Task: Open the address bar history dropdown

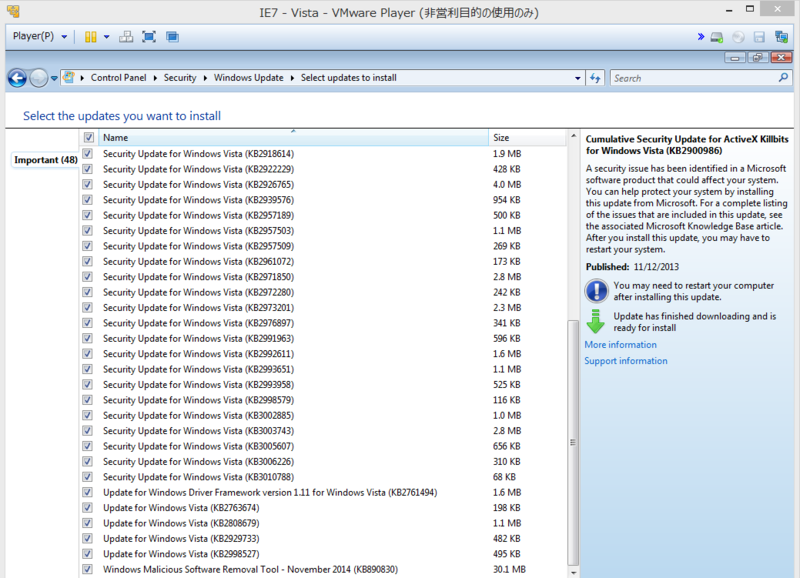Action: click(x=578, y=78)
